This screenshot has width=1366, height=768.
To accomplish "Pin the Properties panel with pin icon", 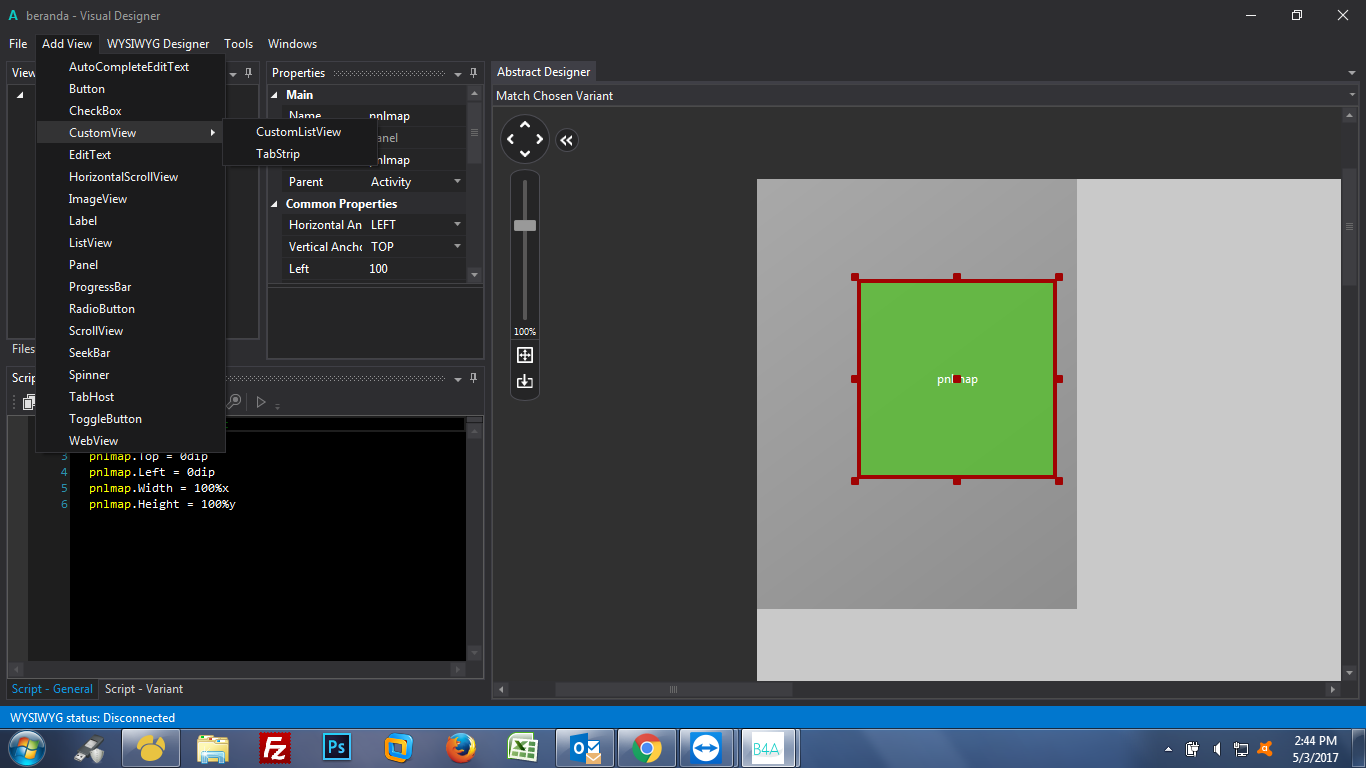I will tap(474, 73).
